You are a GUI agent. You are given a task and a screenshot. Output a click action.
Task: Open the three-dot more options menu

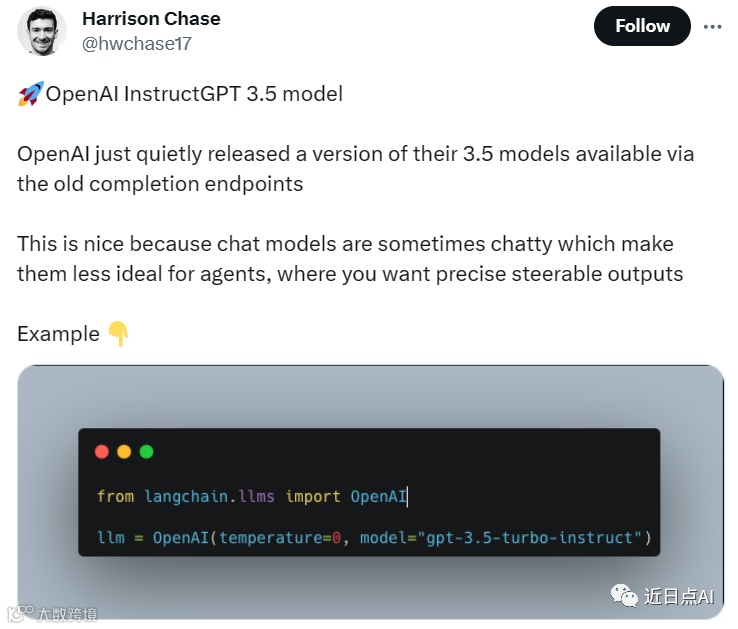coord(712,27)
